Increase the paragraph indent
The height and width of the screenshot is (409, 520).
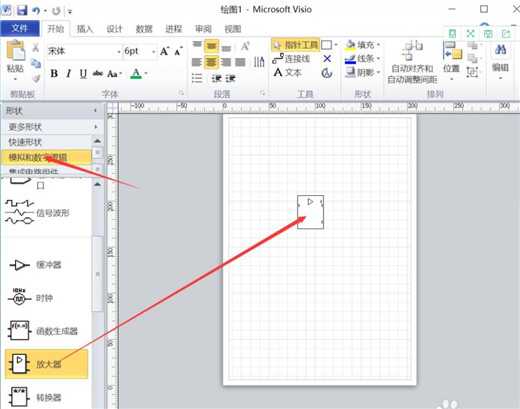231,78
